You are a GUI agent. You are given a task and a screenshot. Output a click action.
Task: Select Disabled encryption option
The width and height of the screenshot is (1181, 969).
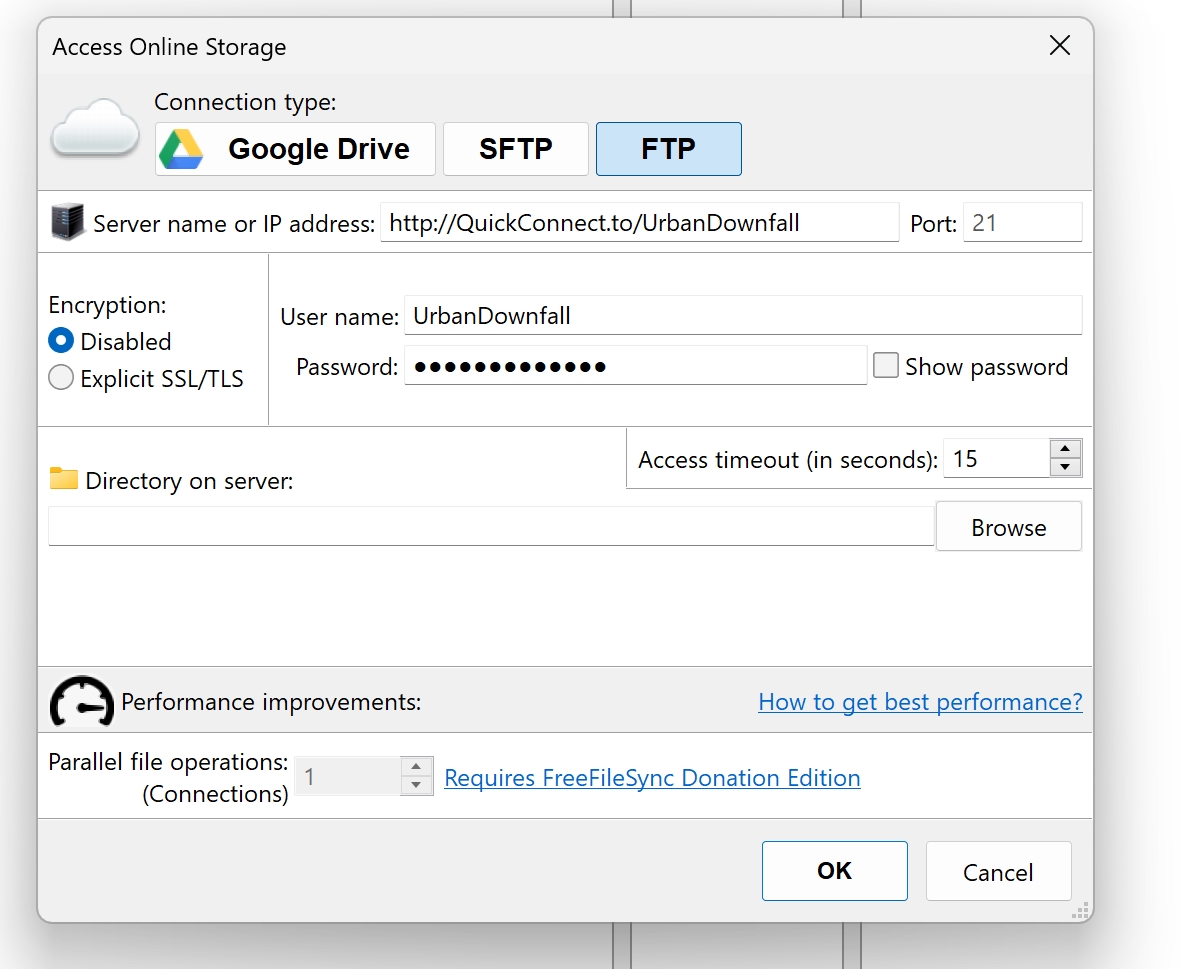tap(61, 340)
